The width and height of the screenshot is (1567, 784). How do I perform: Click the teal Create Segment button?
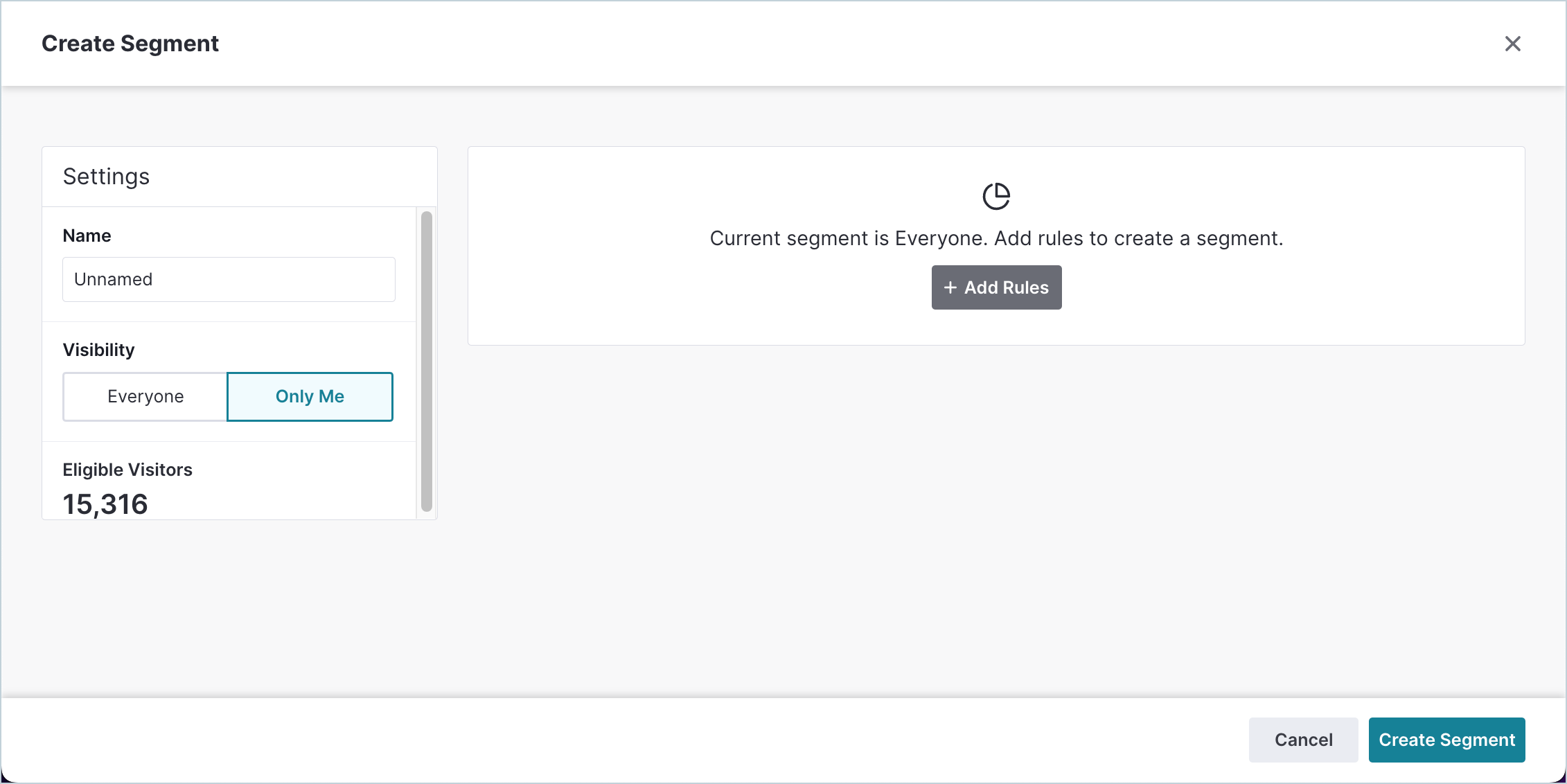click(1446, 740)
